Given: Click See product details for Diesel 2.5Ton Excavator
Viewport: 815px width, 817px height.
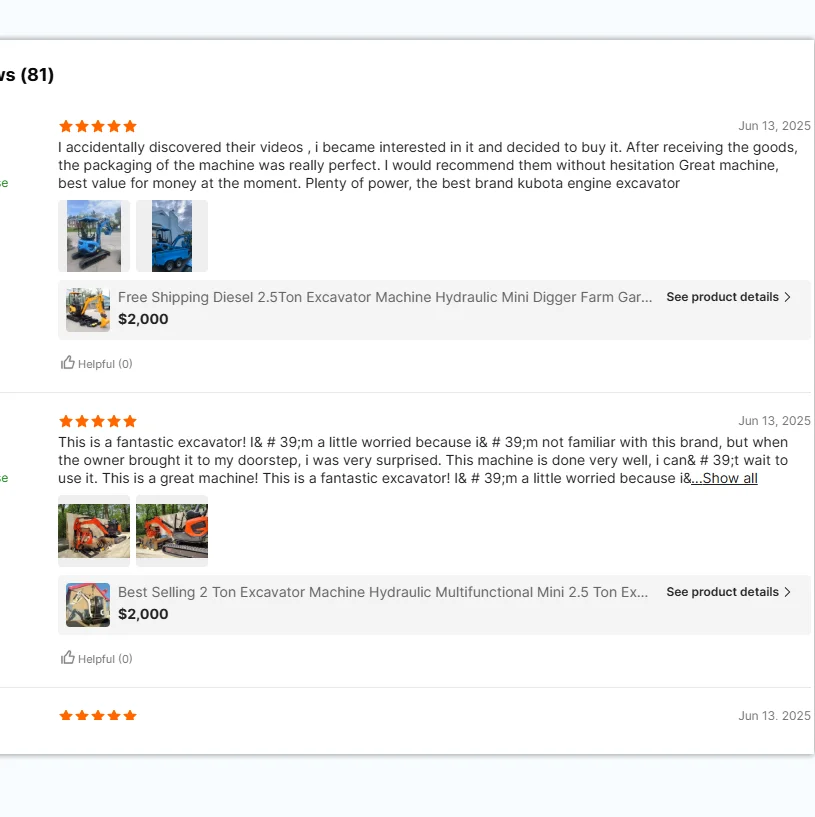Looking at the screenshot, I should 722,297.
